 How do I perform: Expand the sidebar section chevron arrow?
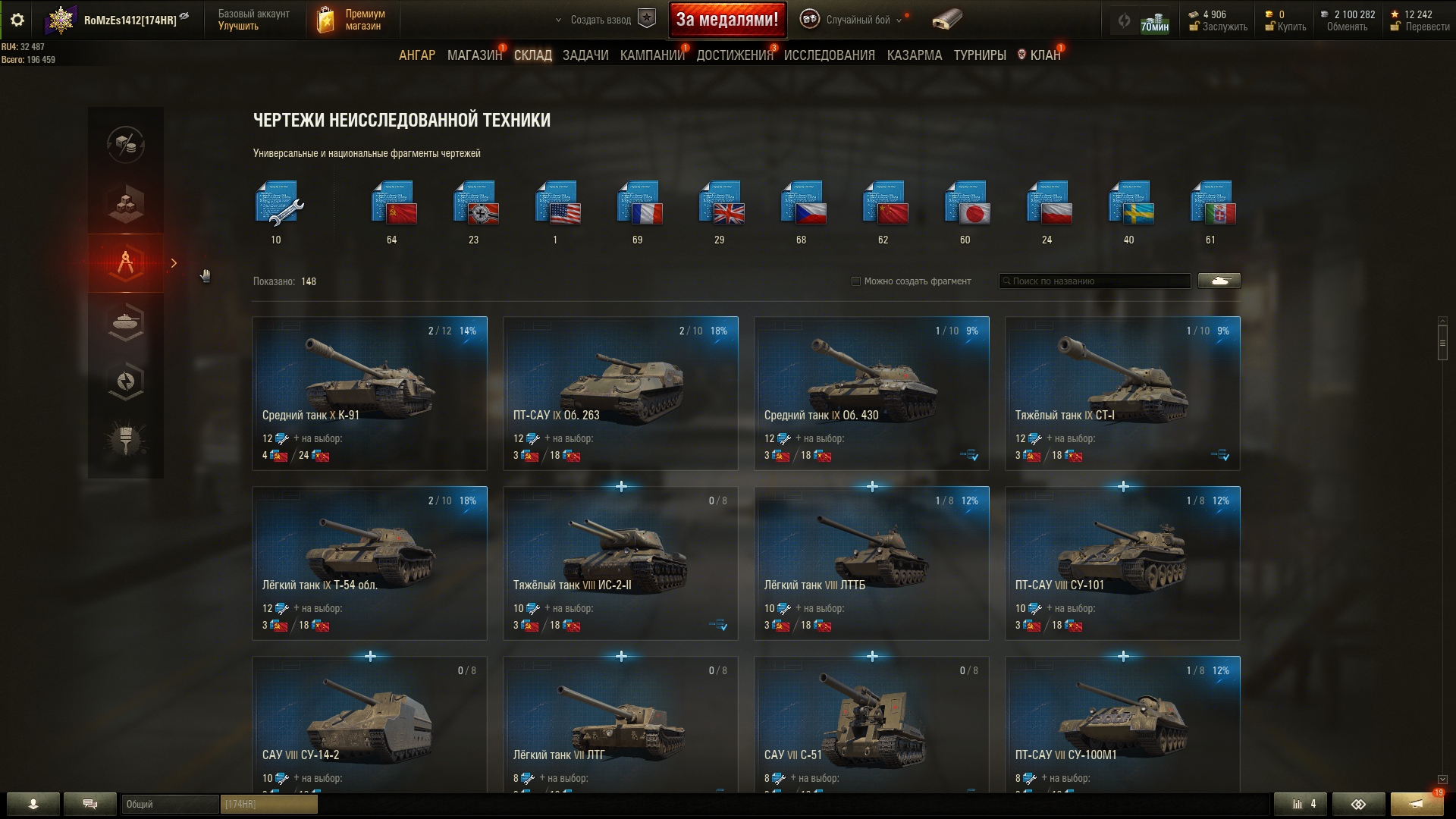click(x=174, y=263)
